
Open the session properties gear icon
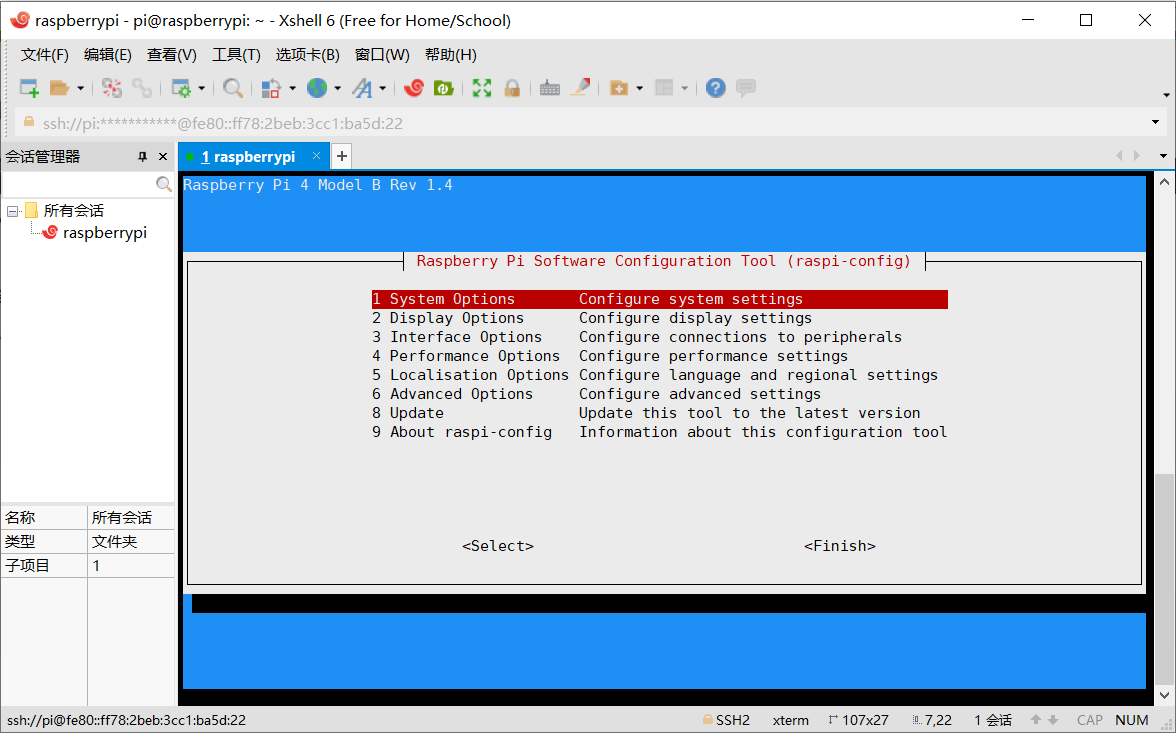[181, 88]
